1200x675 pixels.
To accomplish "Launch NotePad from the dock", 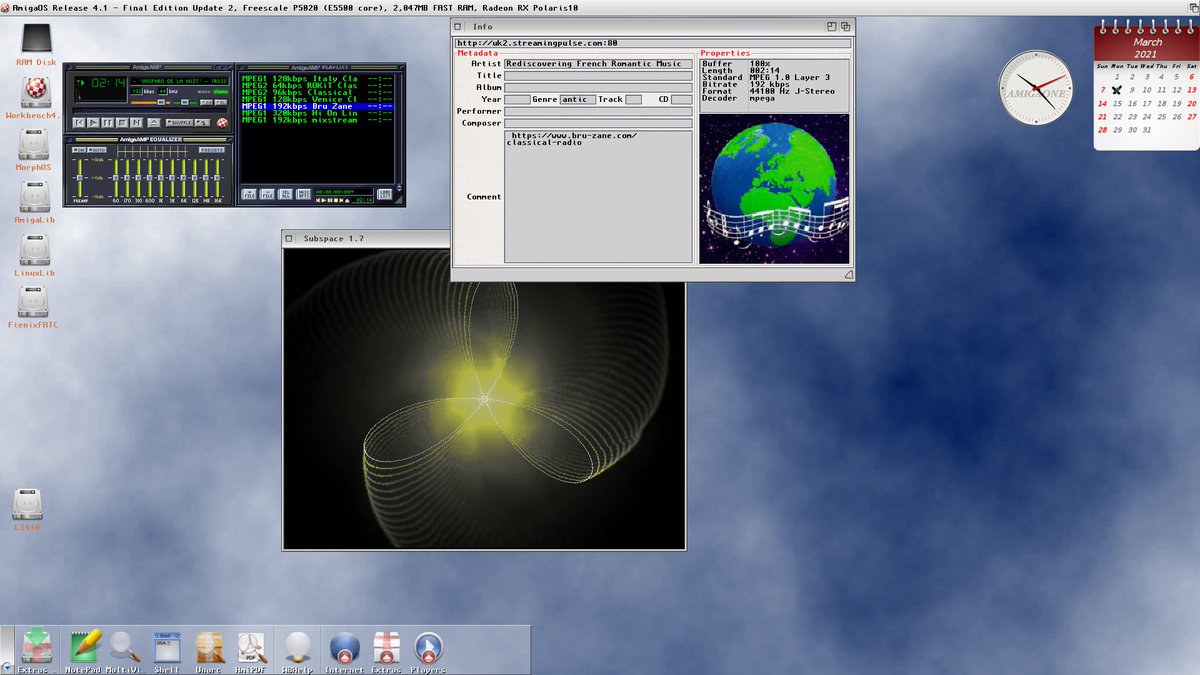I will pos(84,650).
